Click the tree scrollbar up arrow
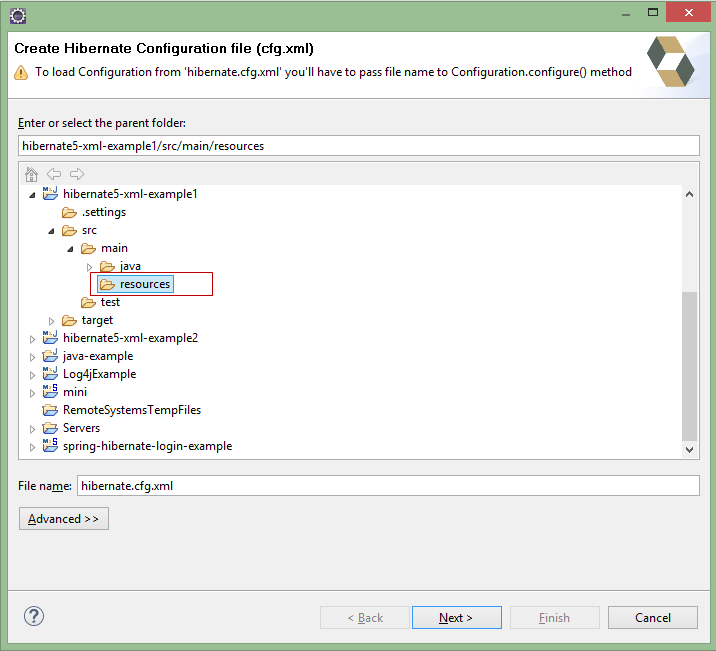The height and width of the screenshot is (651, 716). coord(690,194)
